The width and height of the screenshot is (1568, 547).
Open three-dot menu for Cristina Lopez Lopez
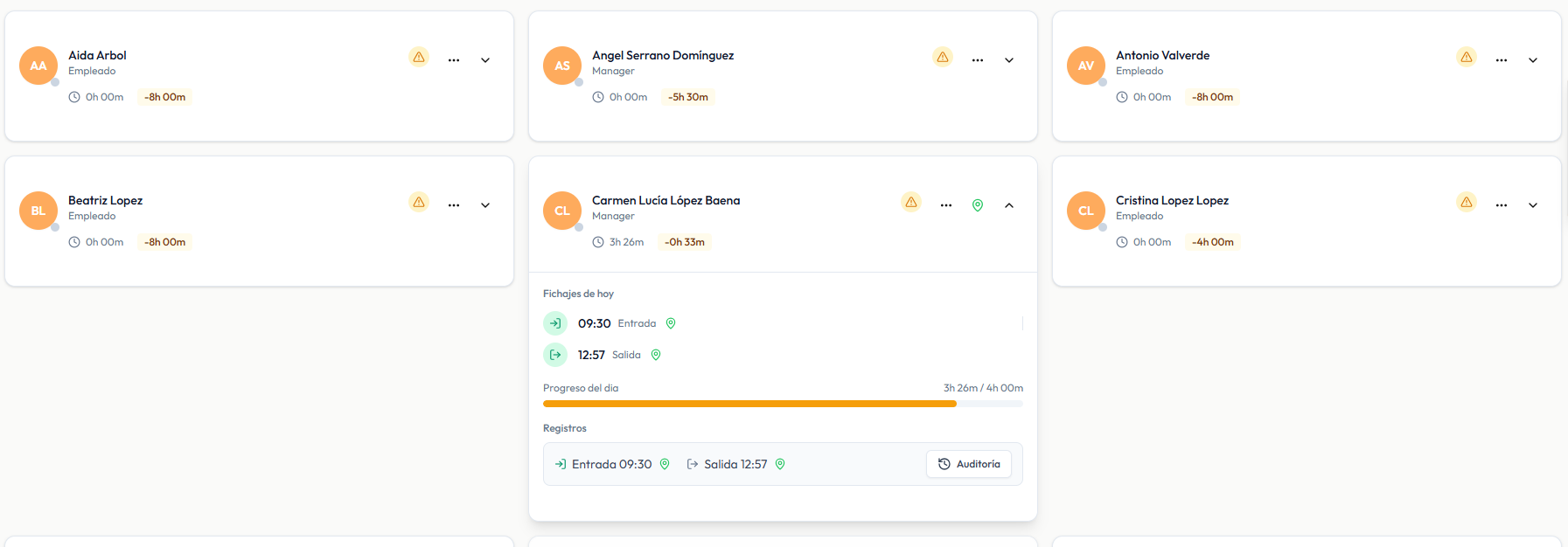pyautogui.click(x=1502, y=205)
